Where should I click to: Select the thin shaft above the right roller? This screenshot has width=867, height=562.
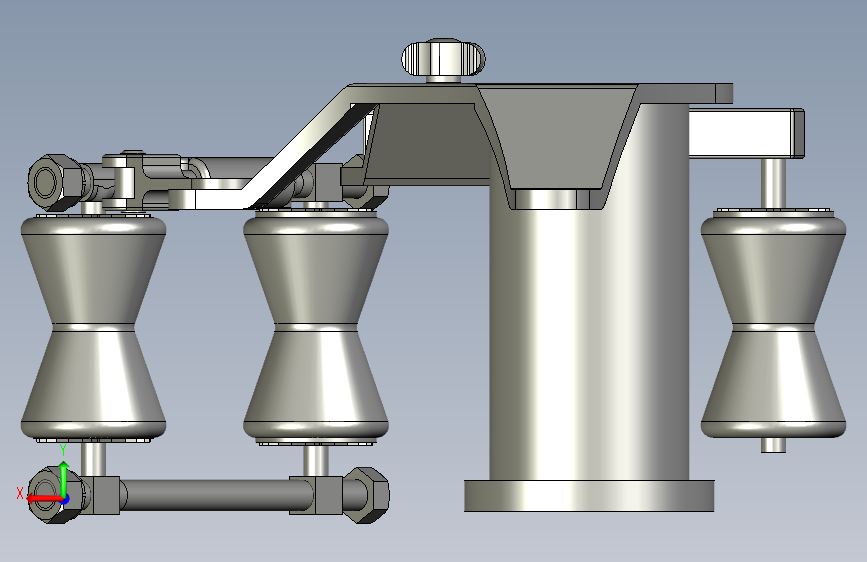click(774, 184)
